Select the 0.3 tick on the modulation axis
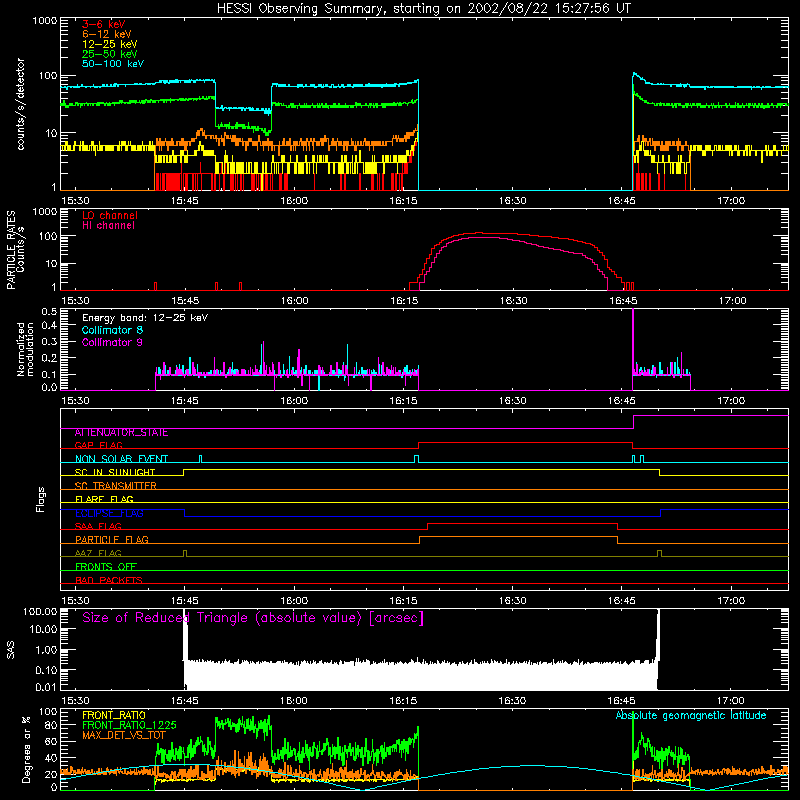This screenshot has width=800, height=800. [49, 342]
